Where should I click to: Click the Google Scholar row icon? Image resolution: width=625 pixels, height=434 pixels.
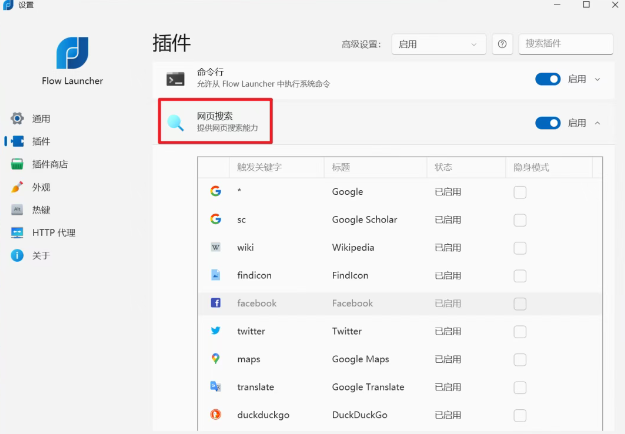coord(216,219)
